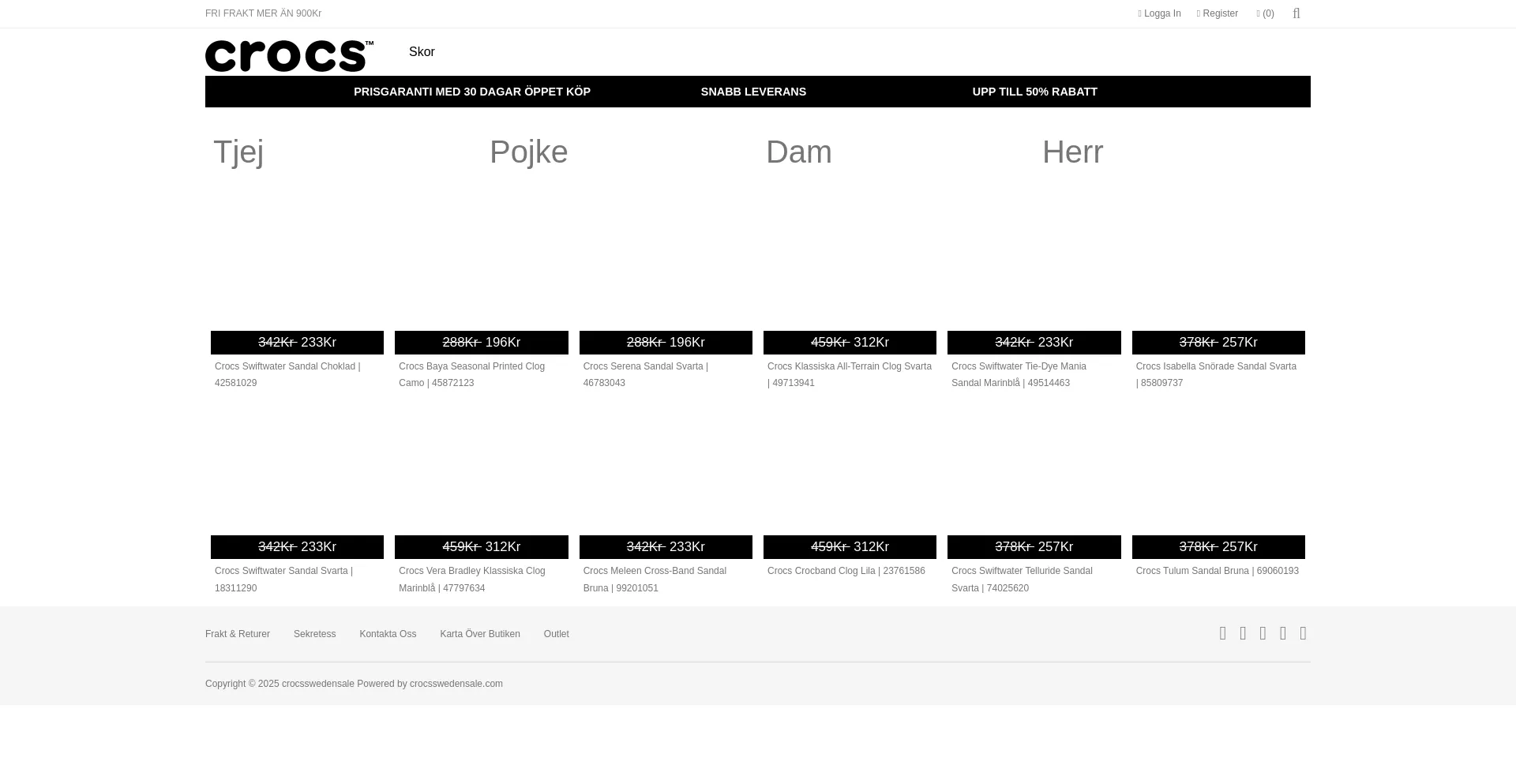The width and height of the screenshot is (1516, 784).
Task: Open the Kontakta Oss footer link
Action: (x=388, y=634)
